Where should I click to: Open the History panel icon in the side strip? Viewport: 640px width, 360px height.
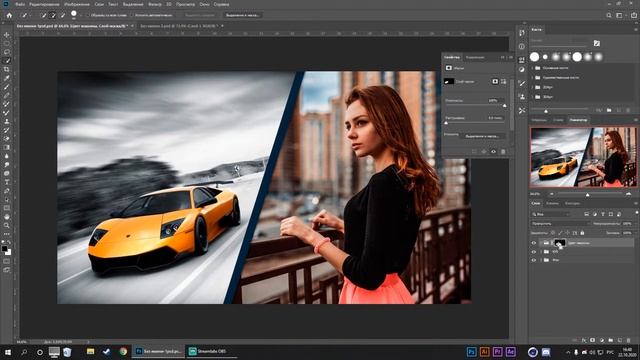coord(522,33)
